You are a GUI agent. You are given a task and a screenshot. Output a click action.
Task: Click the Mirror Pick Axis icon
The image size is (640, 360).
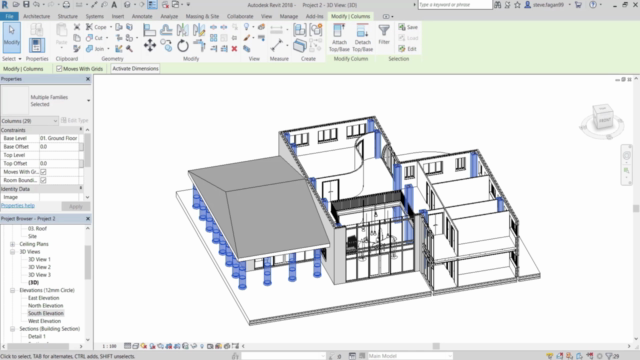183,29
